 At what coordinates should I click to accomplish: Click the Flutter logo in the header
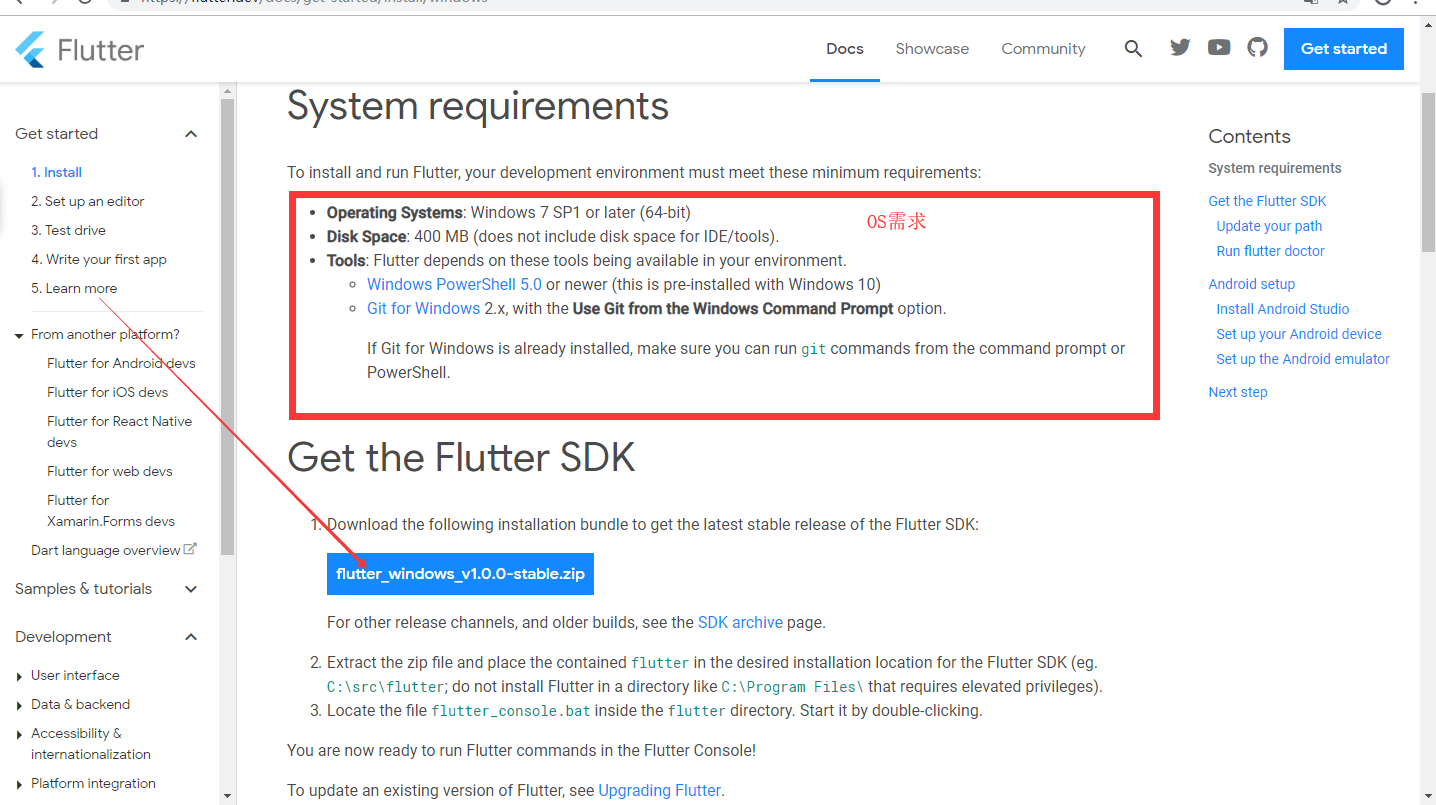point(79,49)
